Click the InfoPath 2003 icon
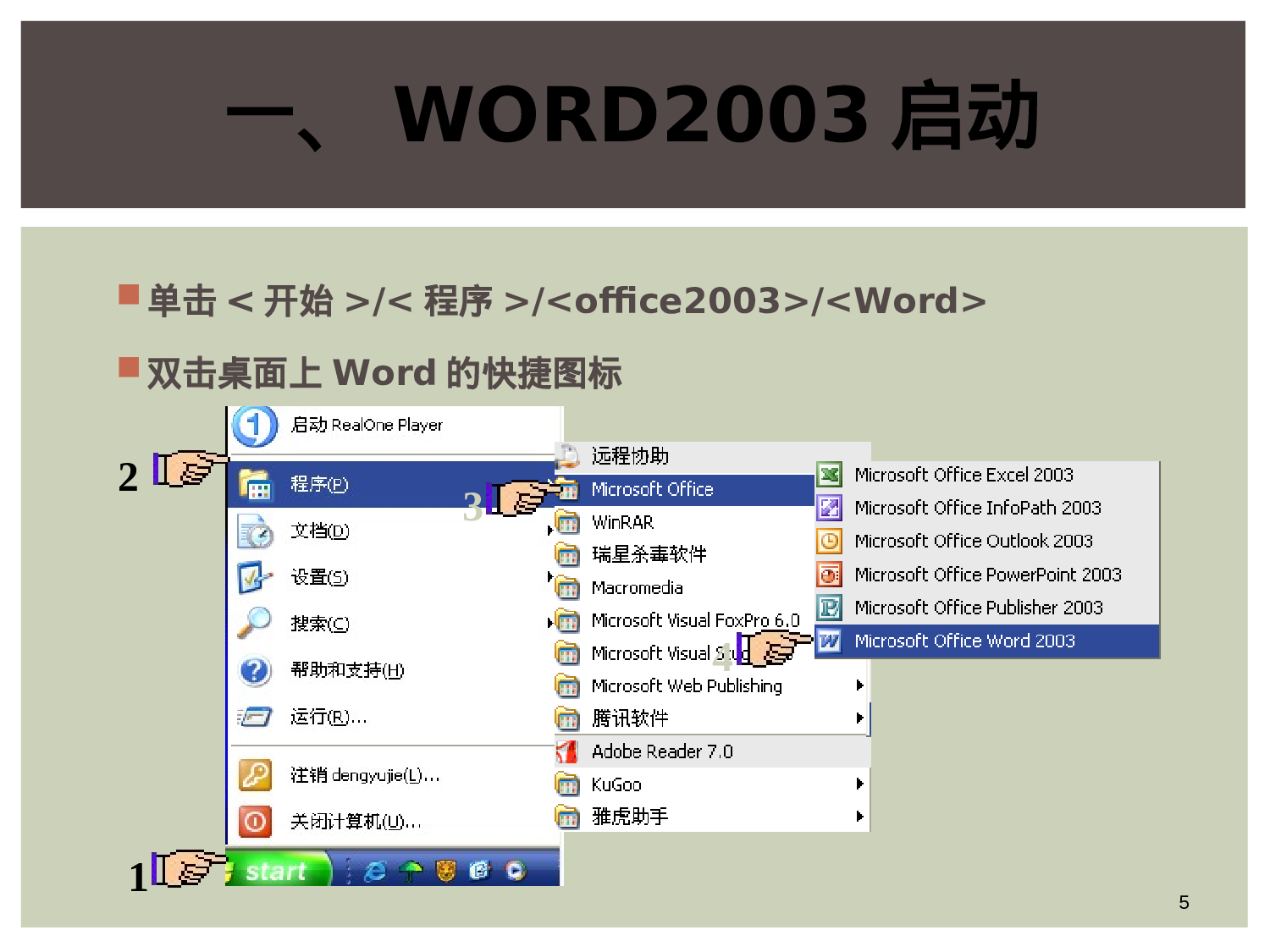 tap(830, 508)
